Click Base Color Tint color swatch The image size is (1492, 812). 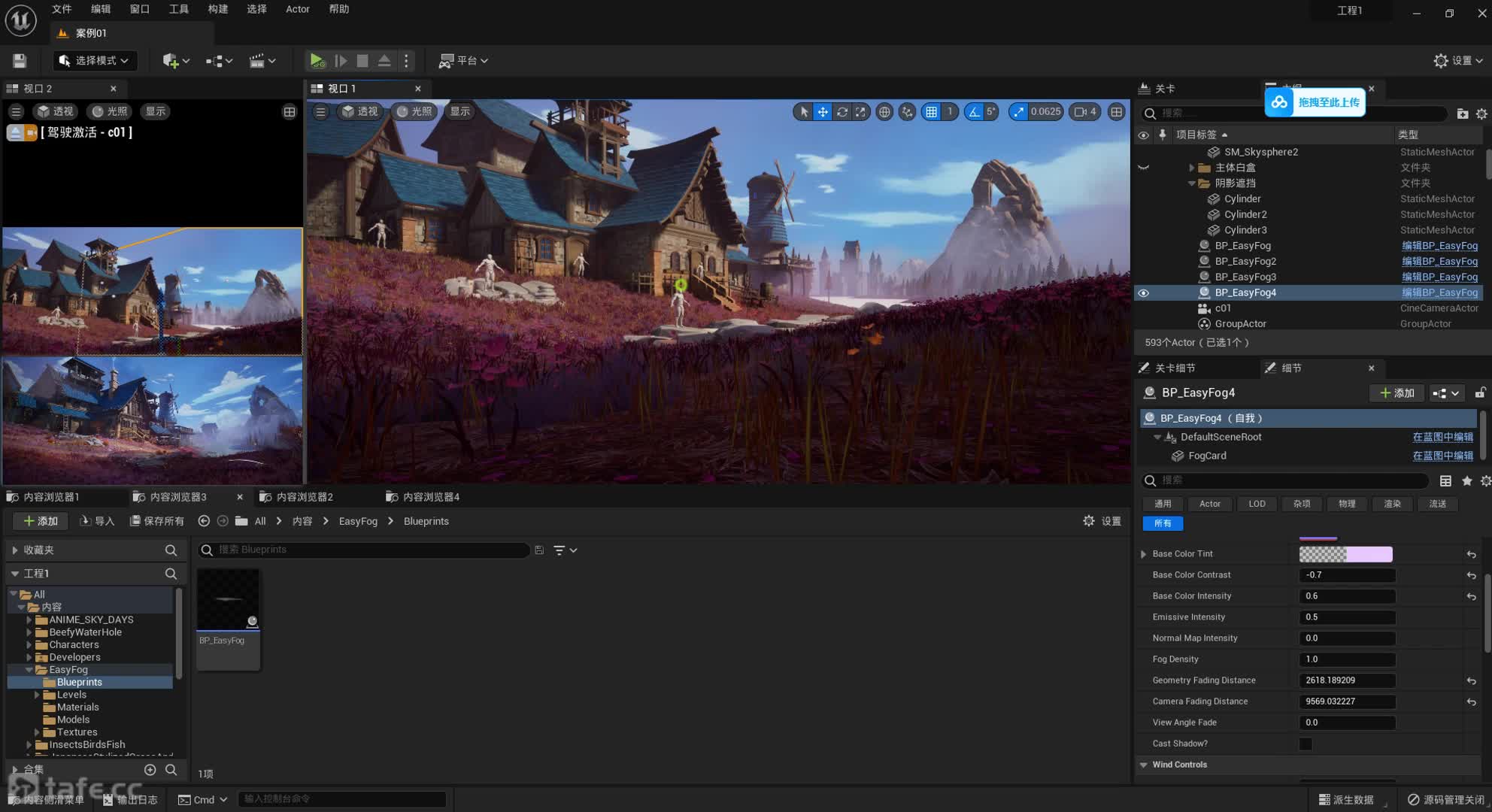(1345, 554)
